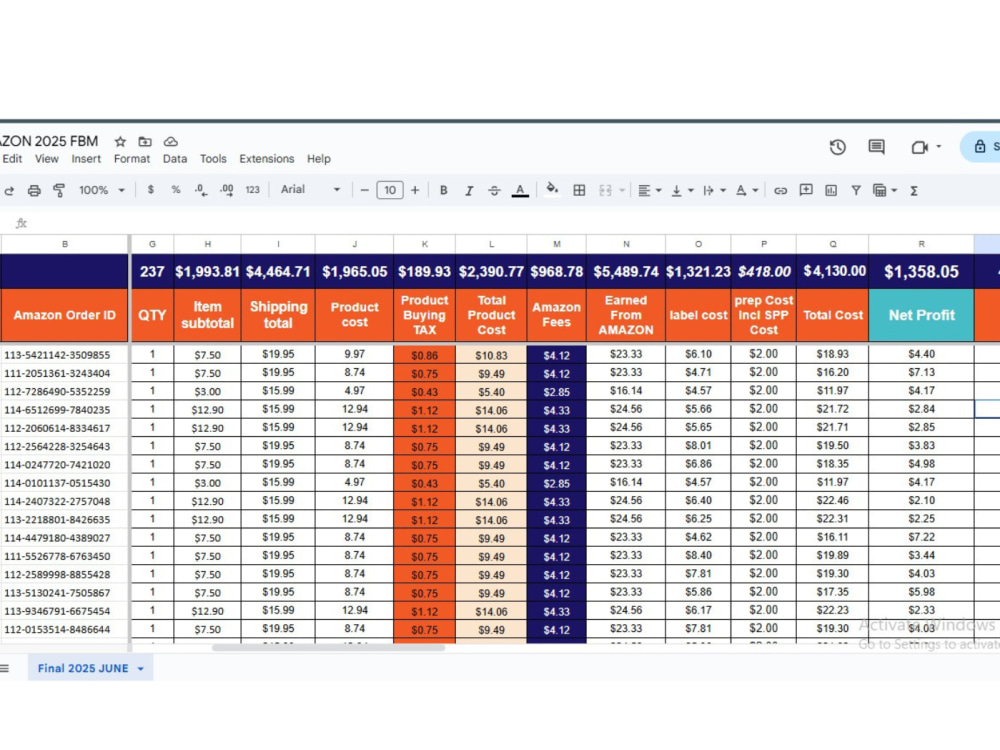Start a Meet call camera icon
The image size is (1000, 750).
coord(919,147)
